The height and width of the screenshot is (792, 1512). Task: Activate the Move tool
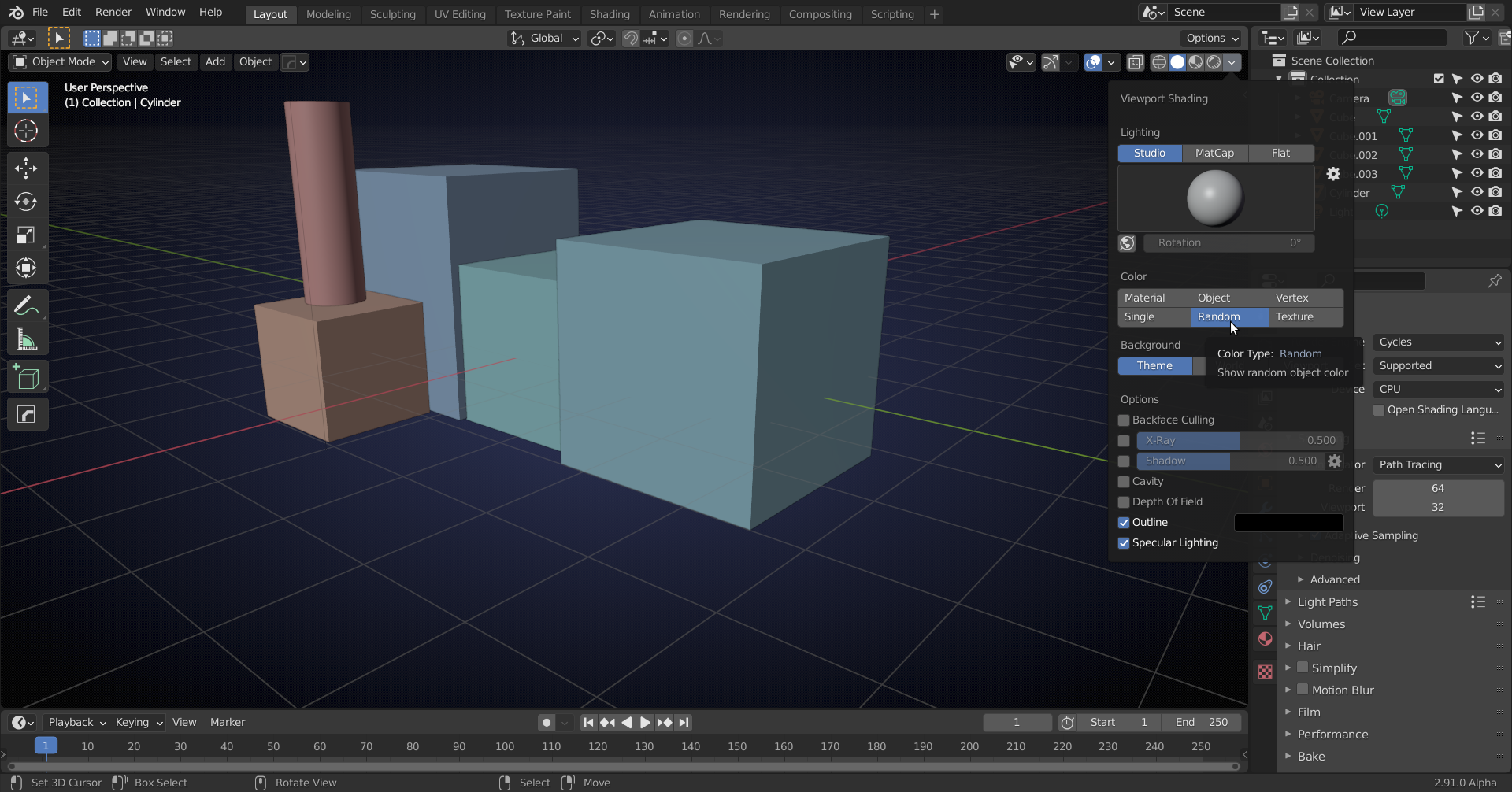26,168
